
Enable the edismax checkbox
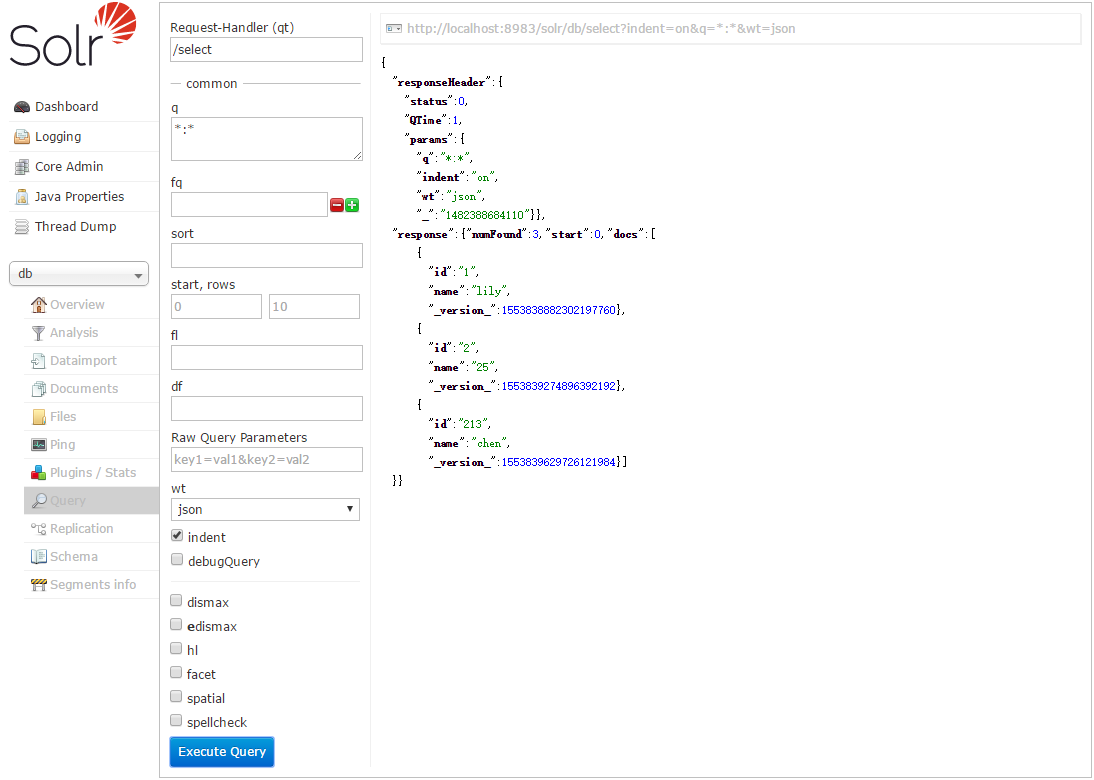coord(177,624)
